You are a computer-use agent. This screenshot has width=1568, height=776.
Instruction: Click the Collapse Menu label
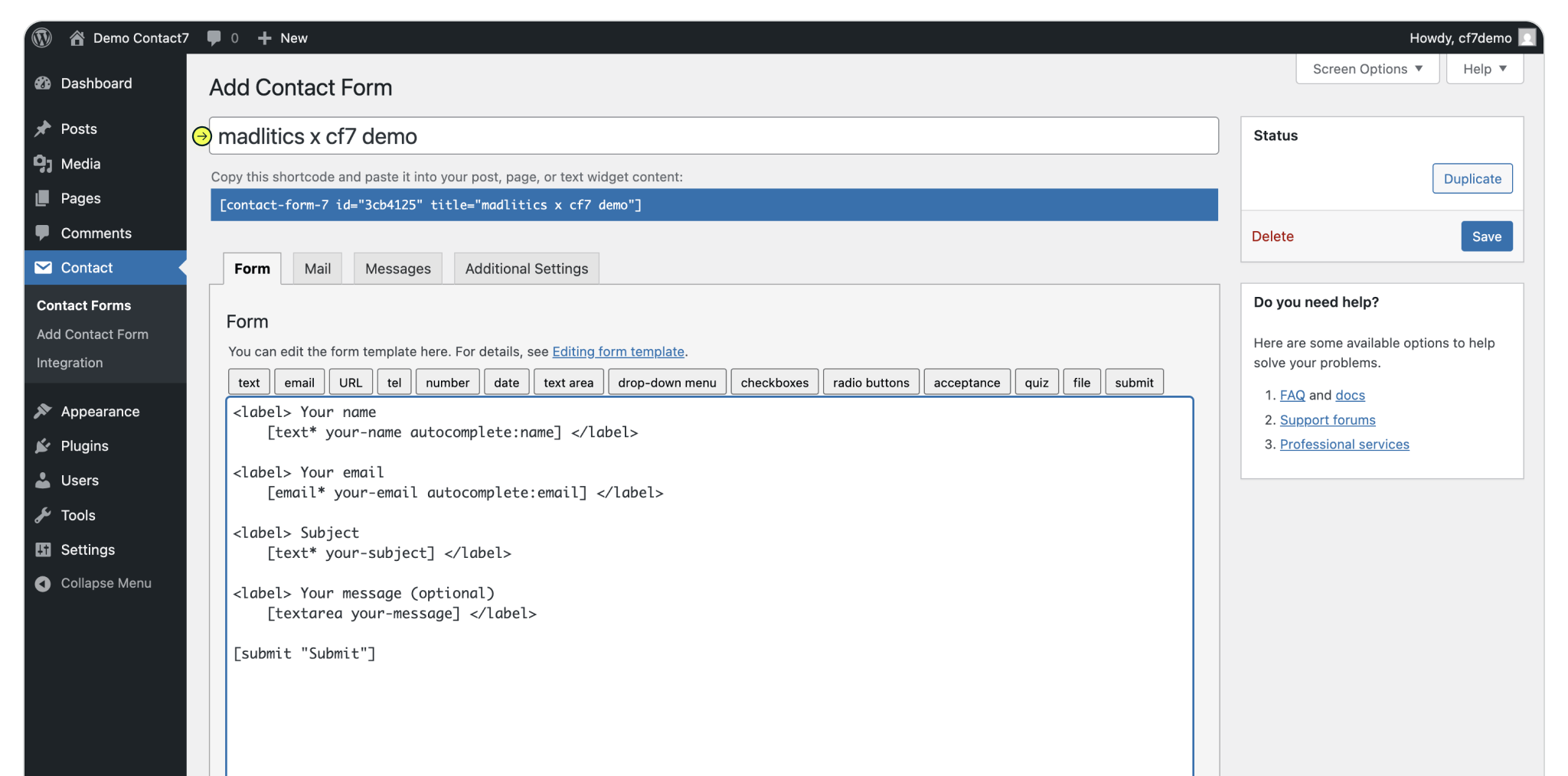[106, 583]
